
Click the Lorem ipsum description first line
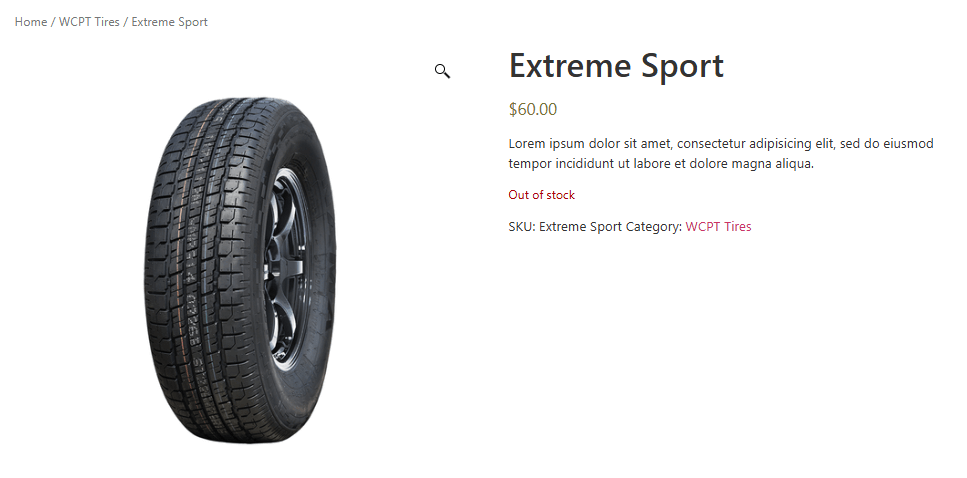[721, 144]
